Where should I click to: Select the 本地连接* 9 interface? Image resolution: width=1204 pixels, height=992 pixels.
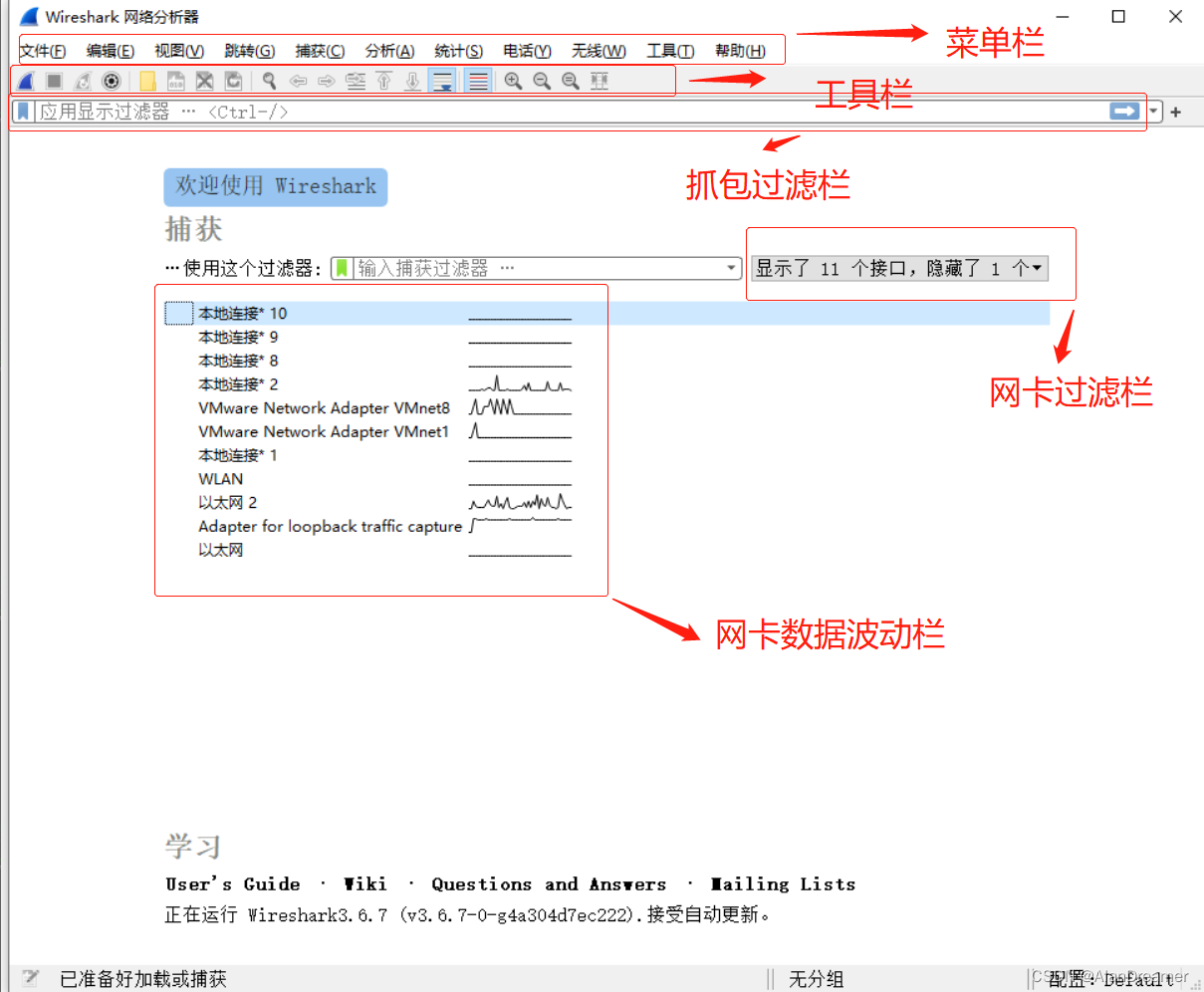point(238,337)
